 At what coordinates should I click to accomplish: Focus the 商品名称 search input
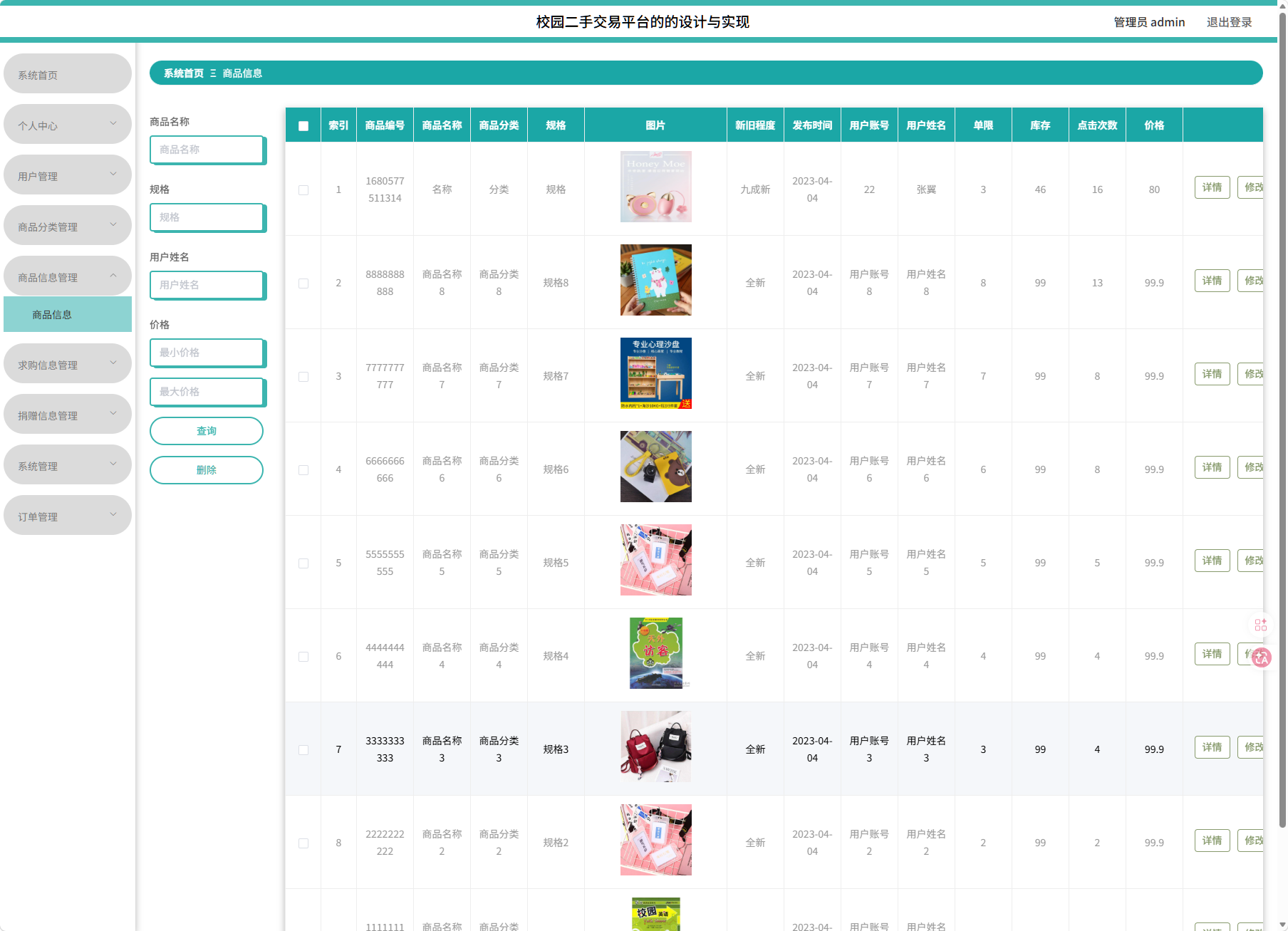(x=207, y=150)
